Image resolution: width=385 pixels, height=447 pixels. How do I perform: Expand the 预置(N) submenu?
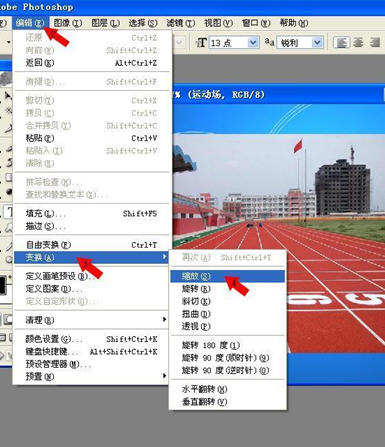[x=91, y=377]
